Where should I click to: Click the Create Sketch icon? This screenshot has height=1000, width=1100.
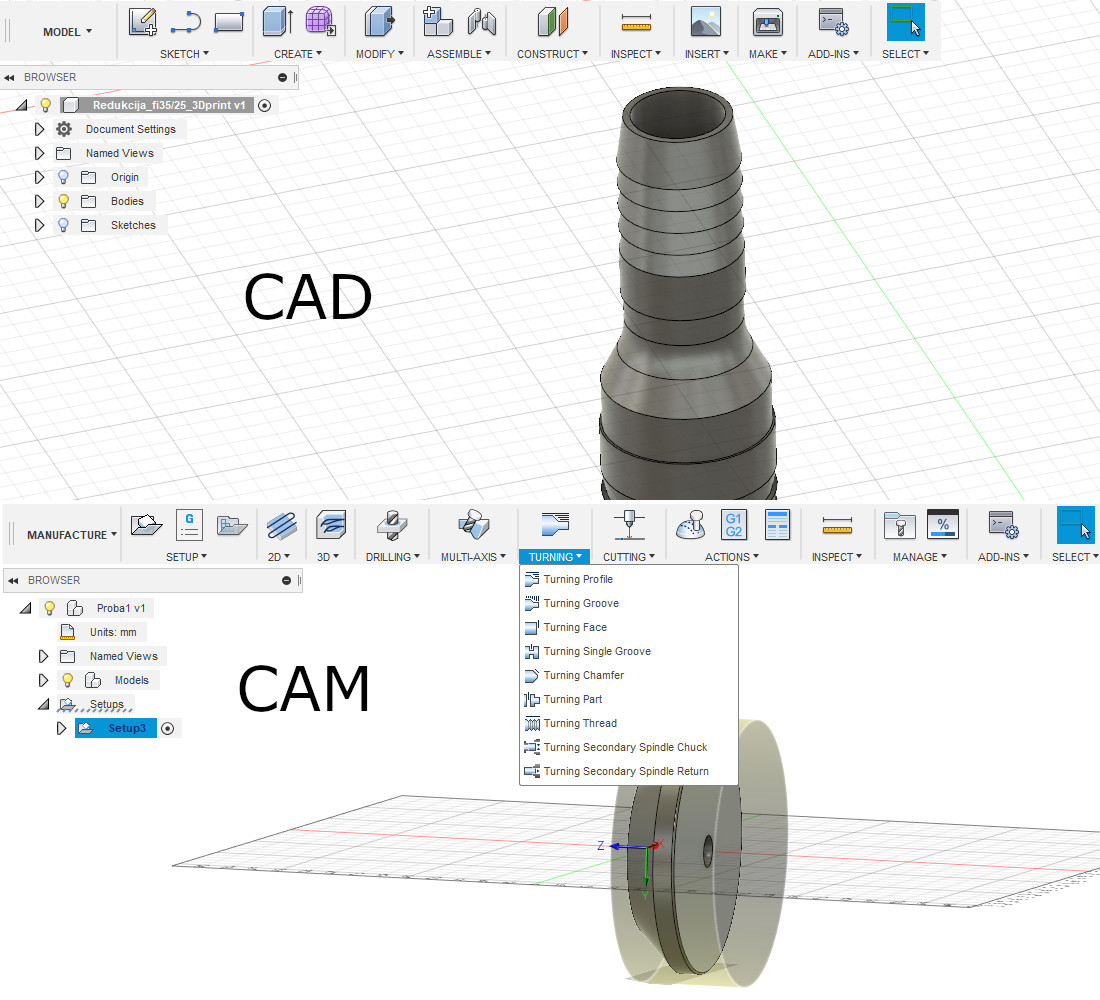(x=143, y=21)
